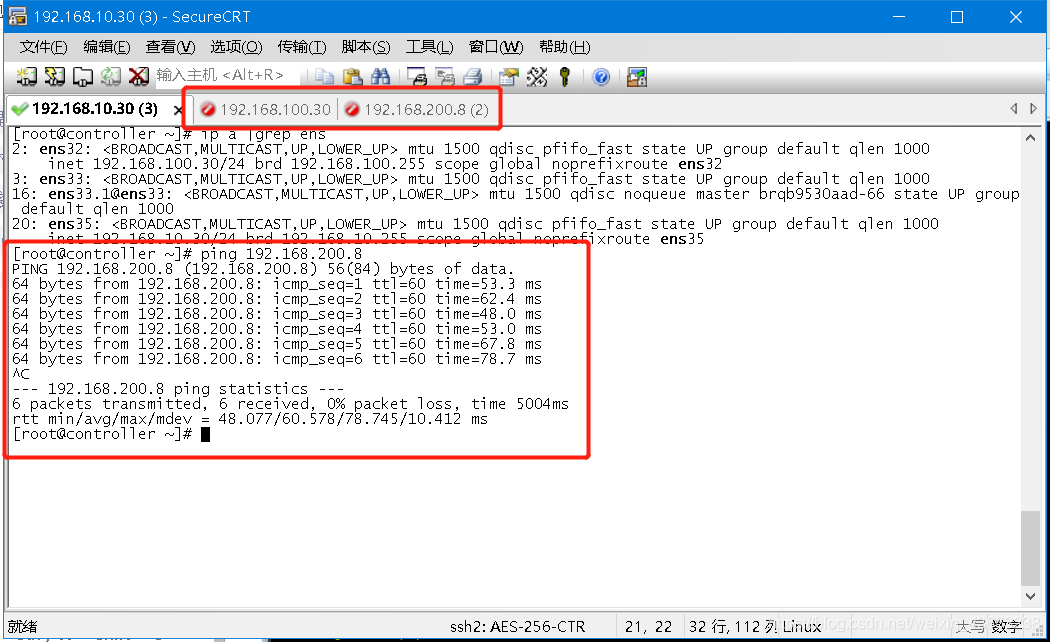Click the Printer icon

click(473, 77)
